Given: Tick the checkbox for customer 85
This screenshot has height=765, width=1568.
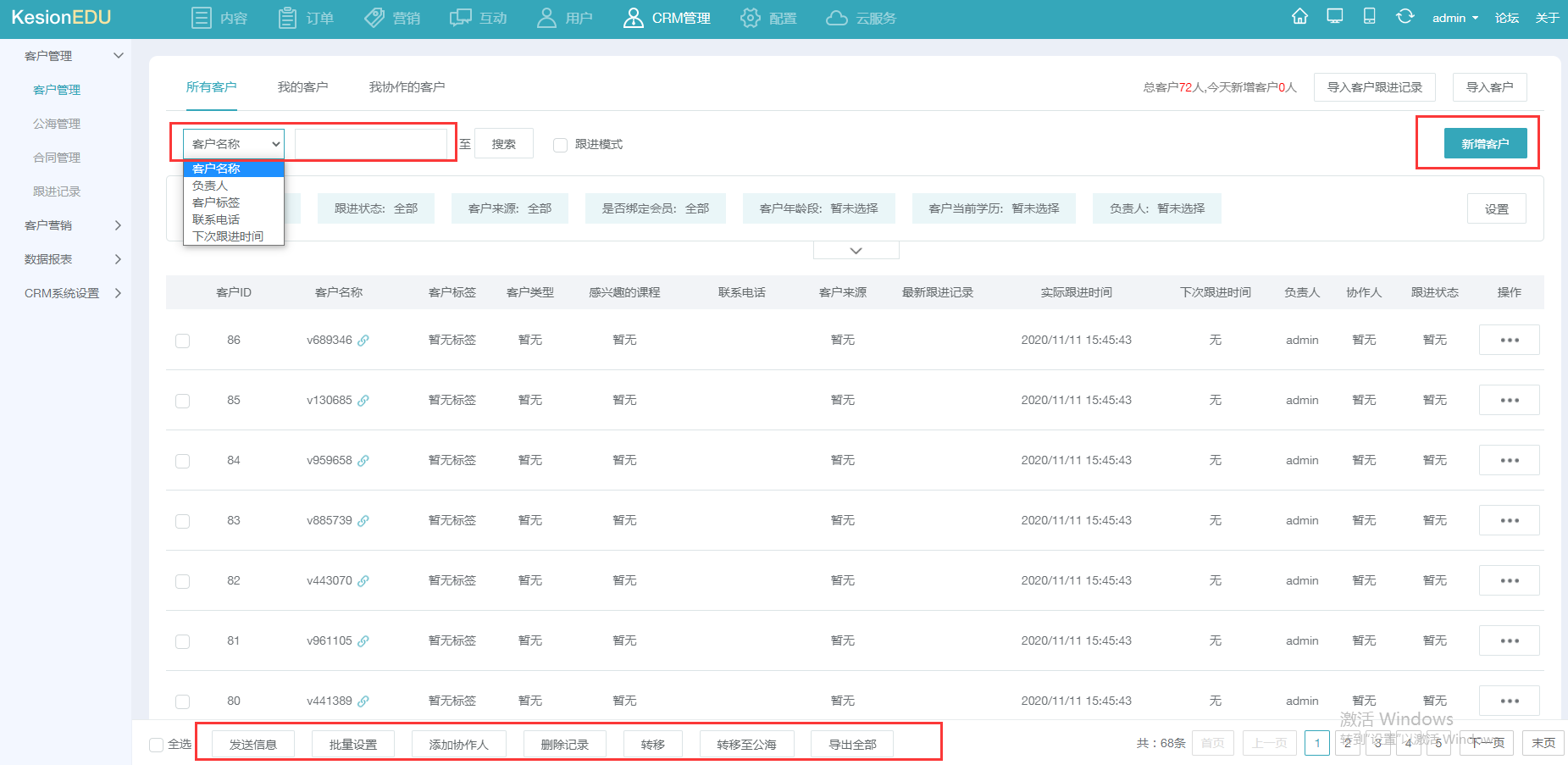Looking at the screenshot, I should [x=182, y=401].
